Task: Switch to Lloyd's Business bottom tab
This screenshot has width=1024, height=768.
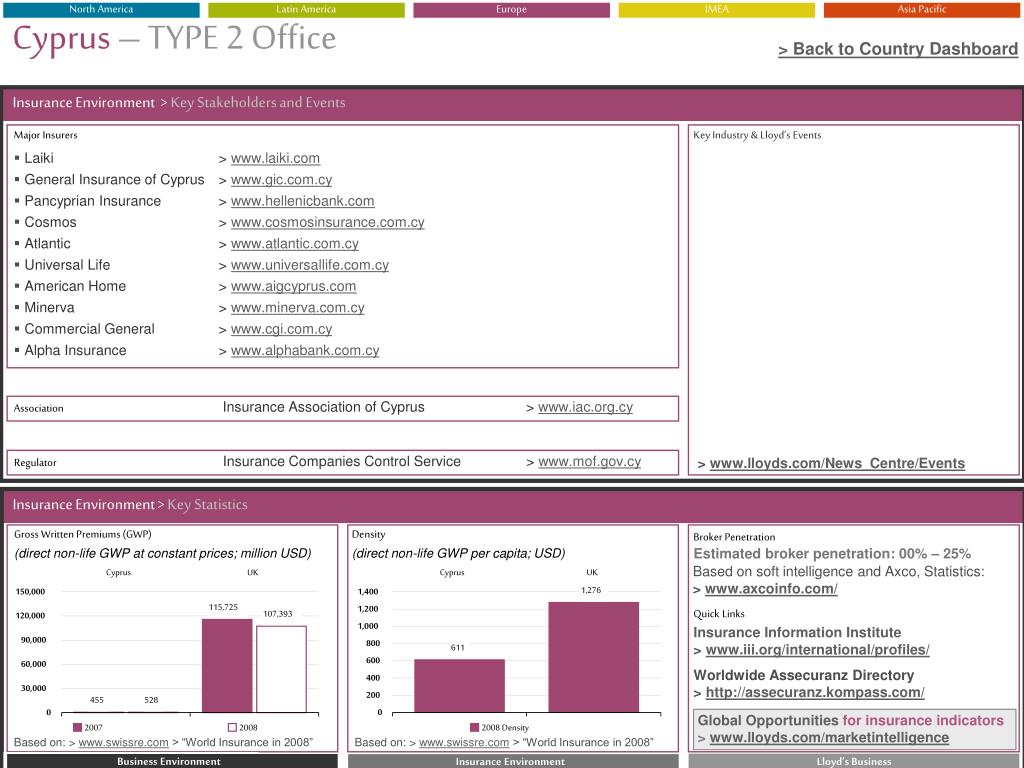Action: coord(854,761)
